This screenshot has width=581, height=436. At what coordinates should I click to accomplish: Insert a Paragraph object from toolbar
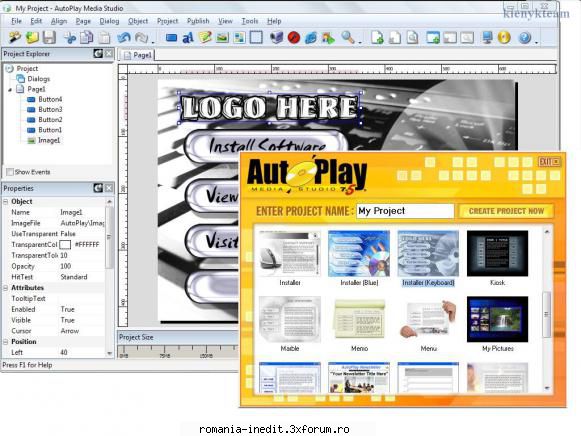[x=205, y=37]
